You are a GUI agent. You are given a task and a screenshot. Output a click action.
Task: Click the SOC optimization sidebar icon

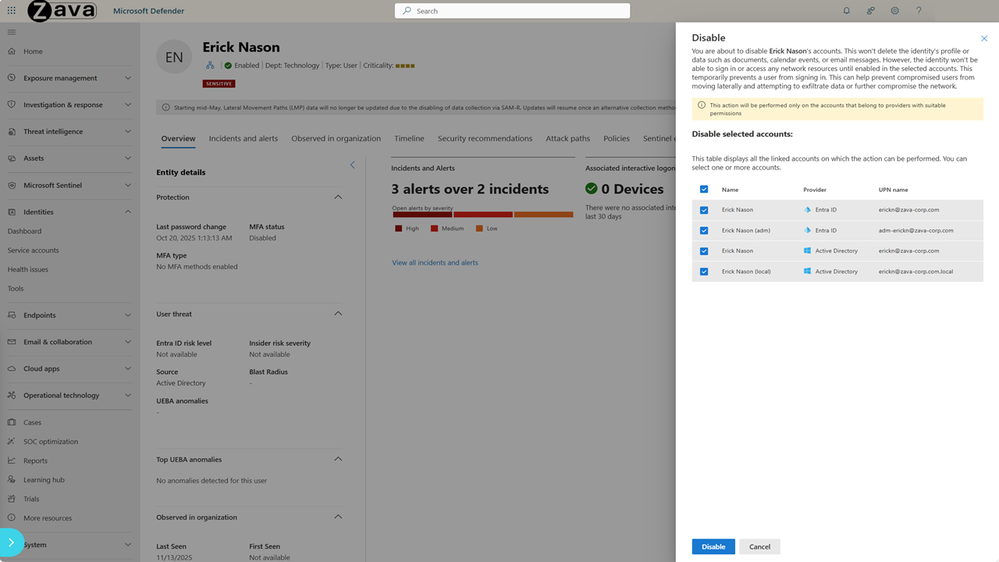(11, 441)
